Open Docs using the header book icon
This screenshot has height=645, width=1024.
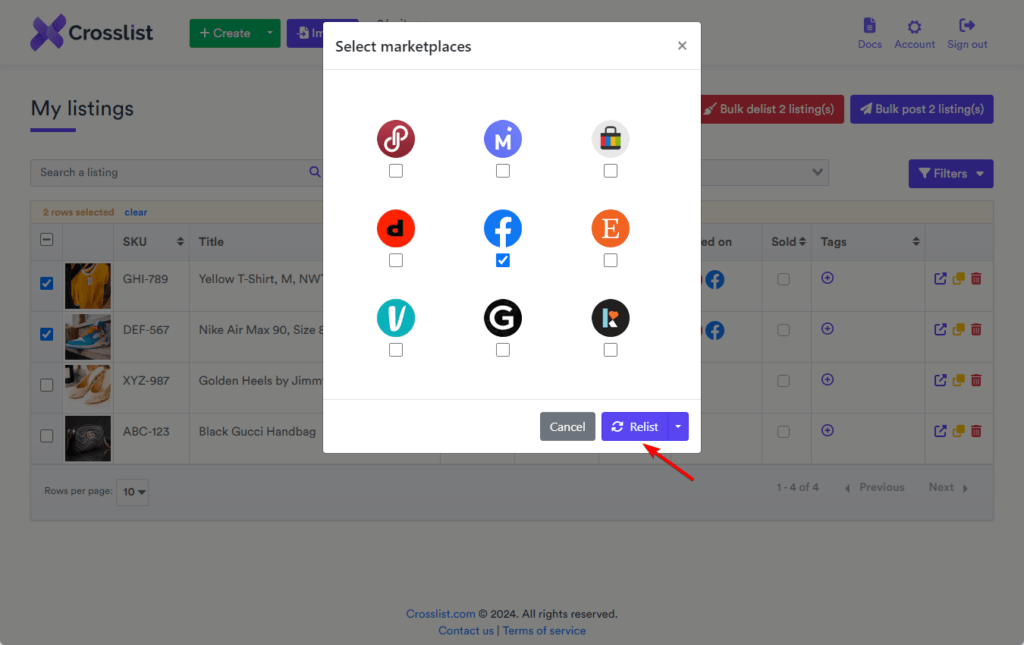pyautogui.click(x=869, y=32)
